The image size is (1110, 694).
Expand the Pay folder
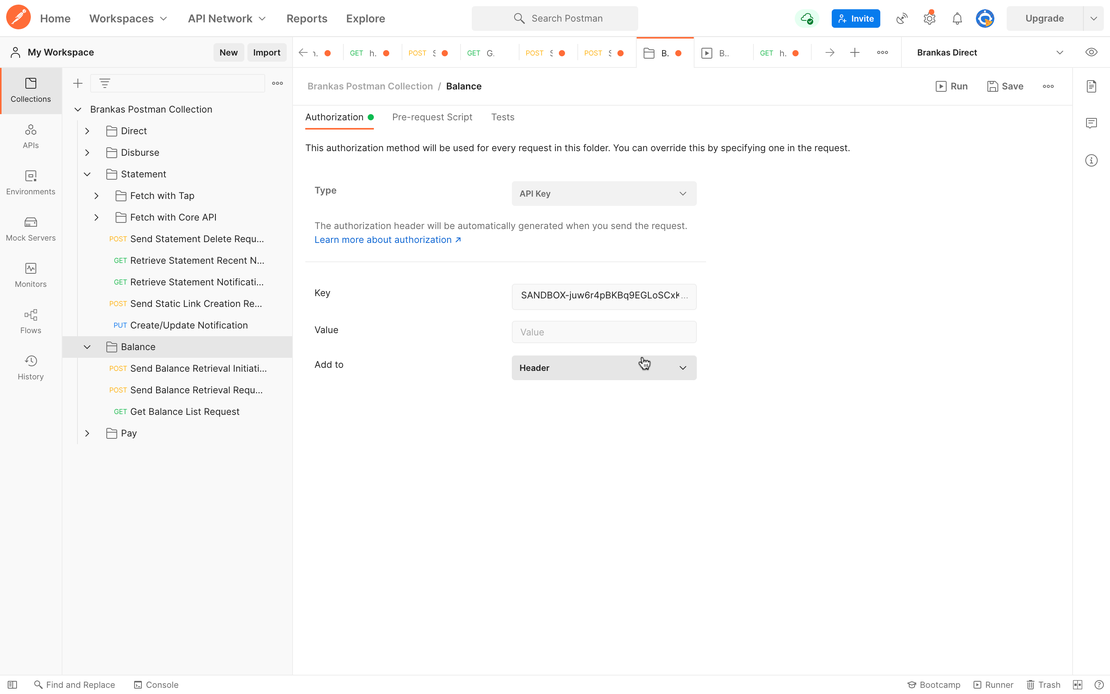coord(87,433)
